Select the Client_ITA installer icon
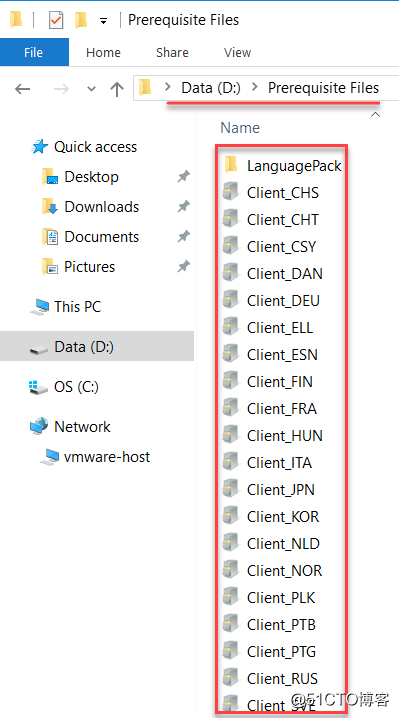 pyautogui.click(x=231, y=462)
